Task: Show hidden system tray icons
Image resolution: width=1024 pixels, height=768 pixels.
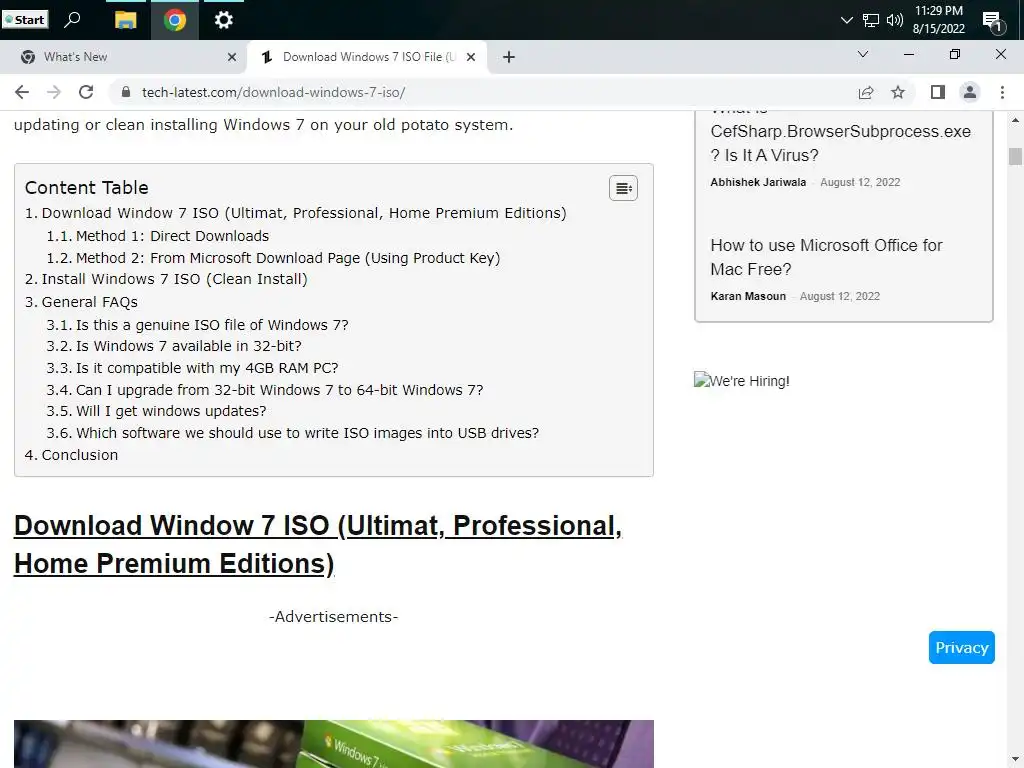Action: (846, 20)
